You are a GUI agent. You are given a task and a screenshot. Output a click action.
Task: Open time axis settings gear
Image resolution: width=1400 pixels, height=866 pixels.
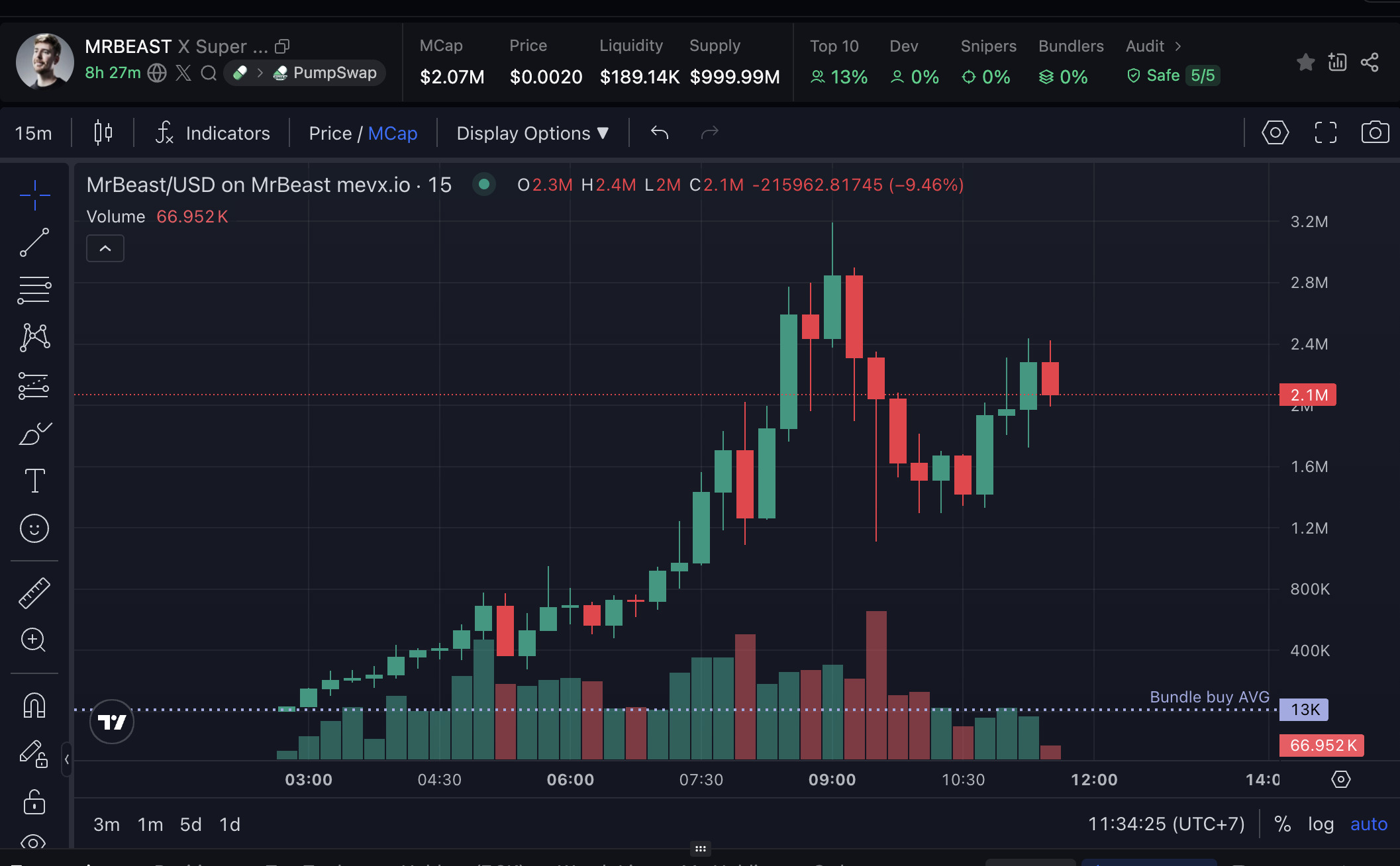coord(1341,779)
